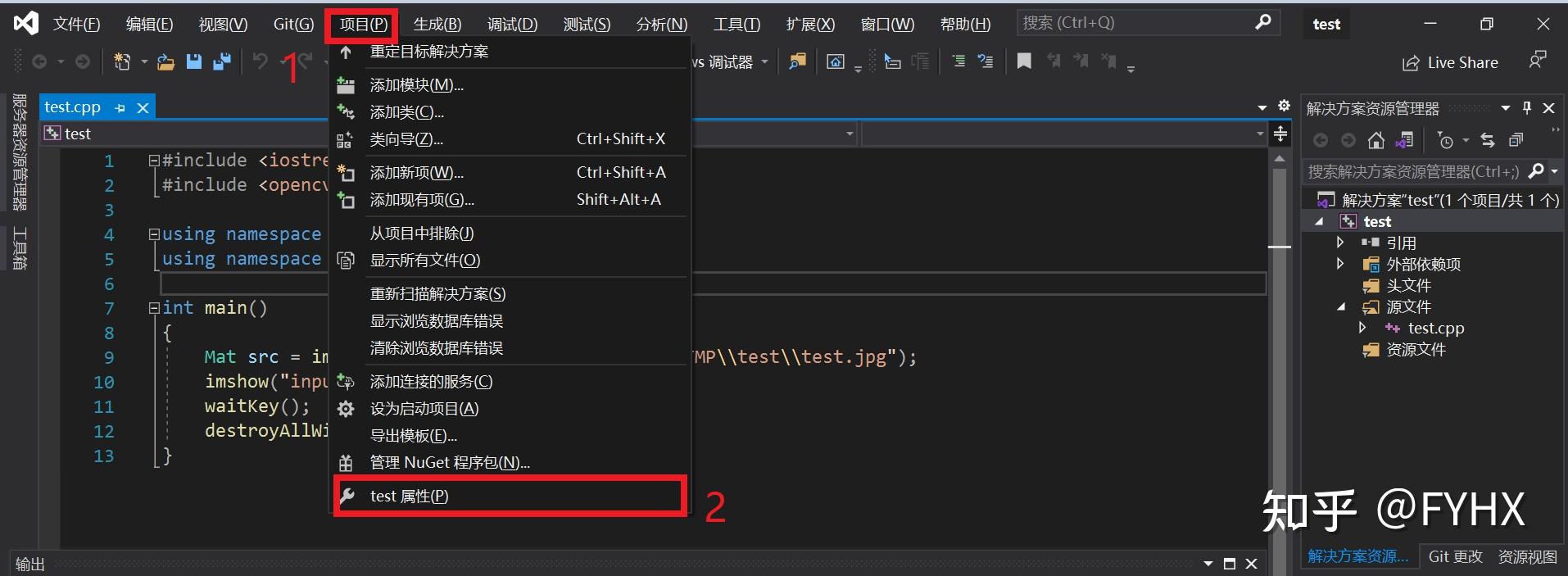Click the comment selection toolbar icon
This screenshot has height=576, width=1568.
[x=958, y=61]
